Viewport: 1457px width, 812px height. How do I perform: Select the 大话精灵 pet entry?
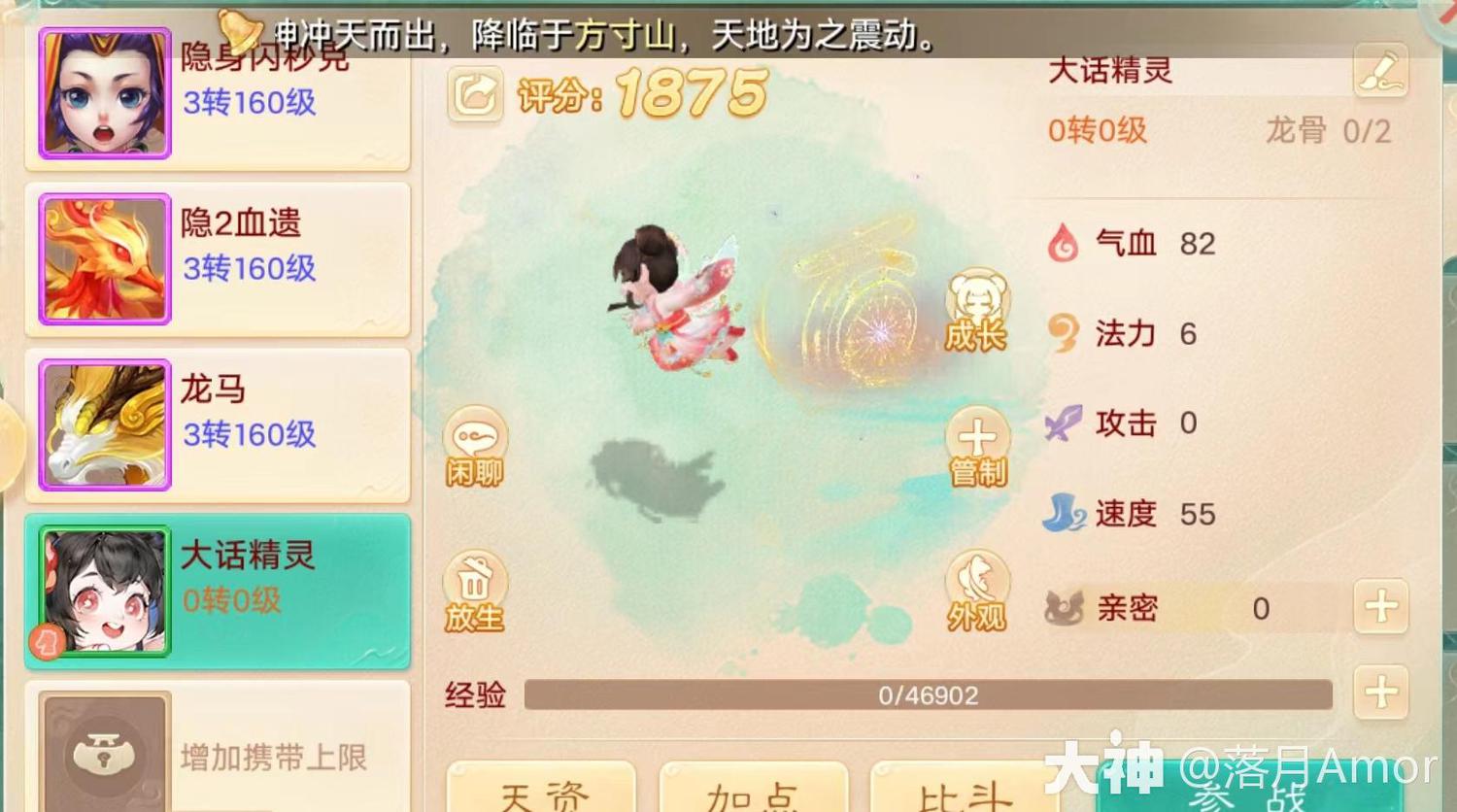(218, 592)
